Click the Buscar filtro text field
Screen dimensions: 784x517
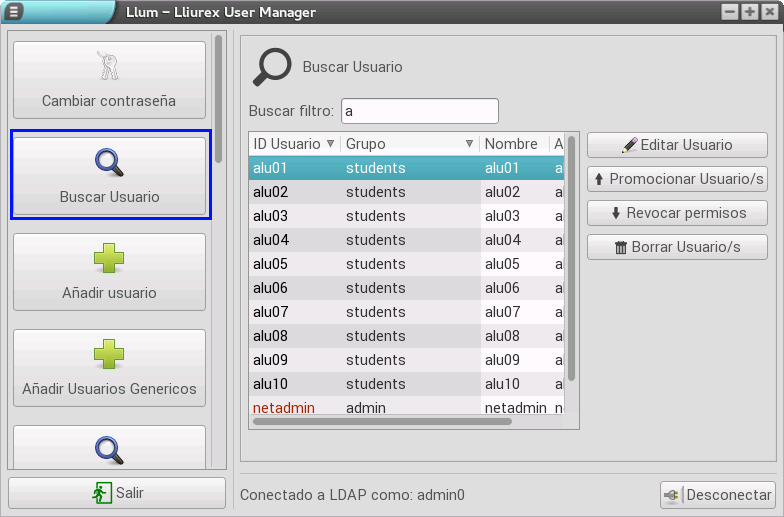click(419, 111)
